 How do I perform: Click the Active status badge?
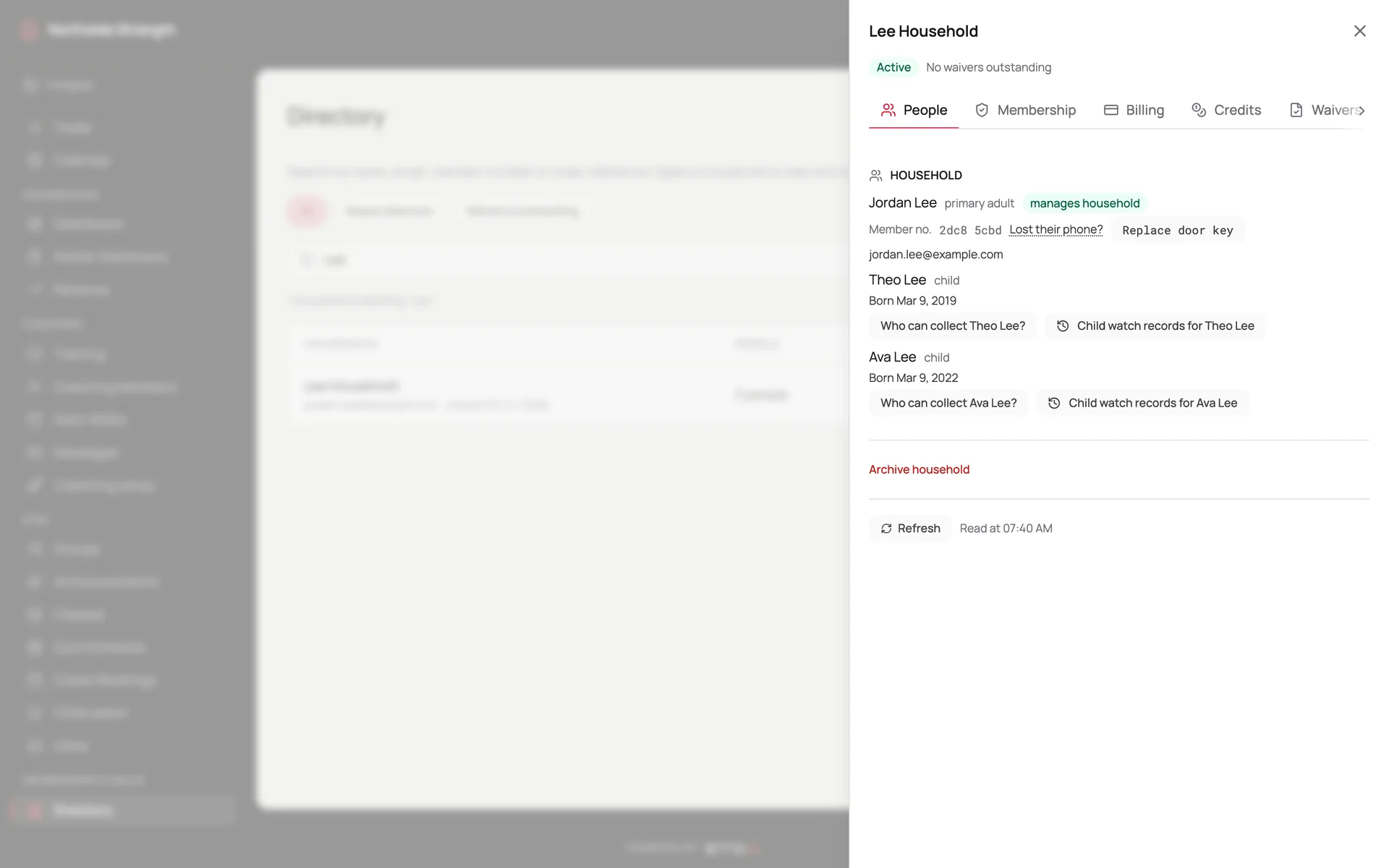click(x=893, y=67)
